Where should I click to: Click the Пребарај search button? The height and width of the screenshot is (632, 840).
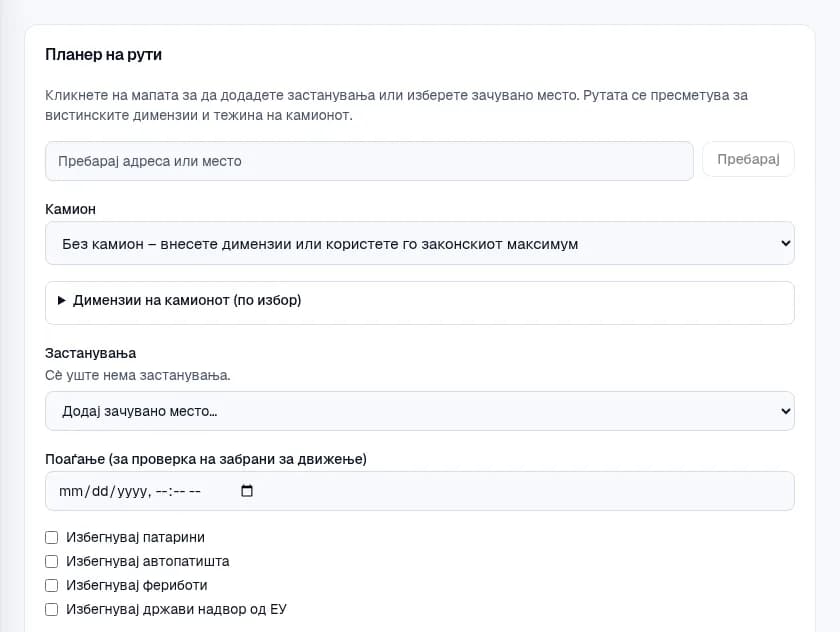[x=748, y=159]
